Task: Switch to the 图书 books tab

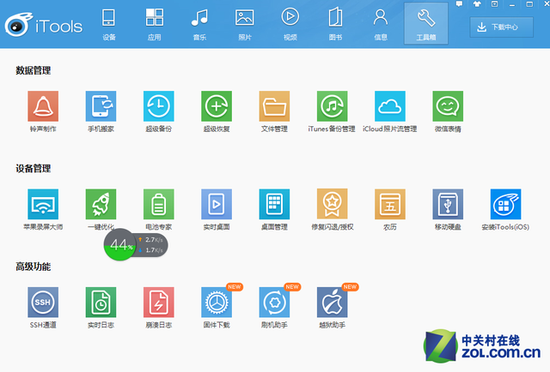Action: point(335,24)
